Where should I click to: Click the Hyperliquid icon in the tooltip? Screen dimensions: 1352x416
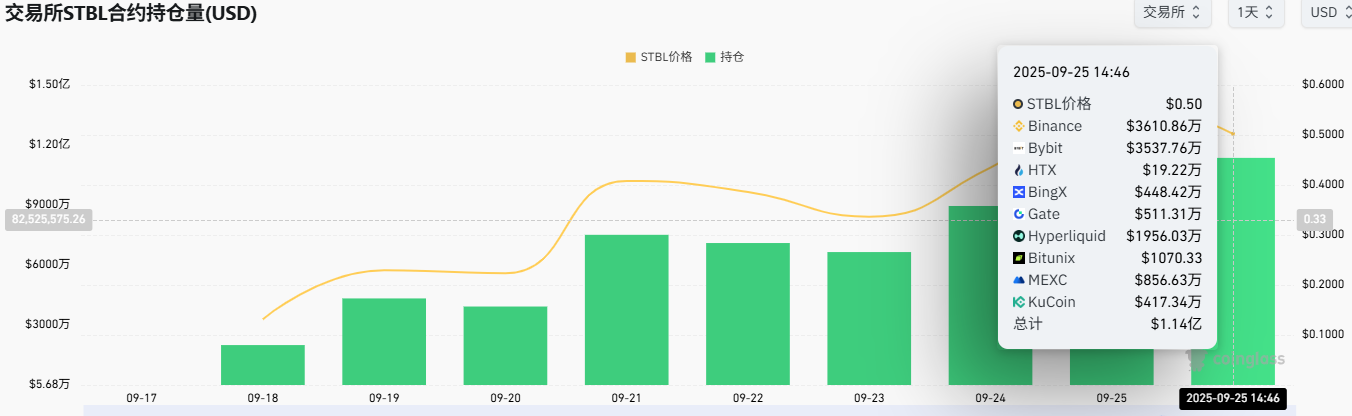click(x=1018, y=236)
